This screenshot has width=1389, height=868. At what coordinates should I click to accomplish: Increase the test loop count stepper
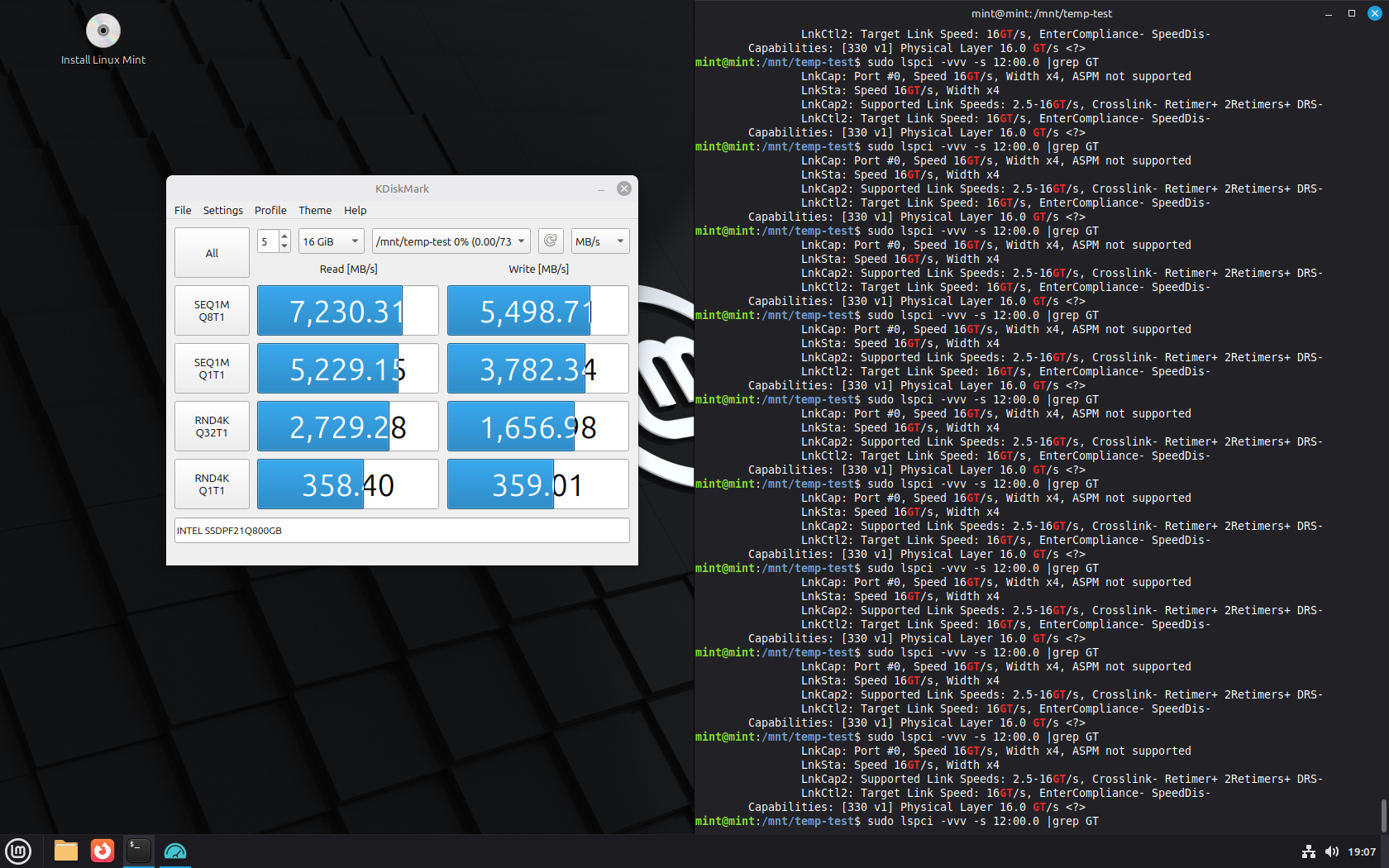[284, 236]
